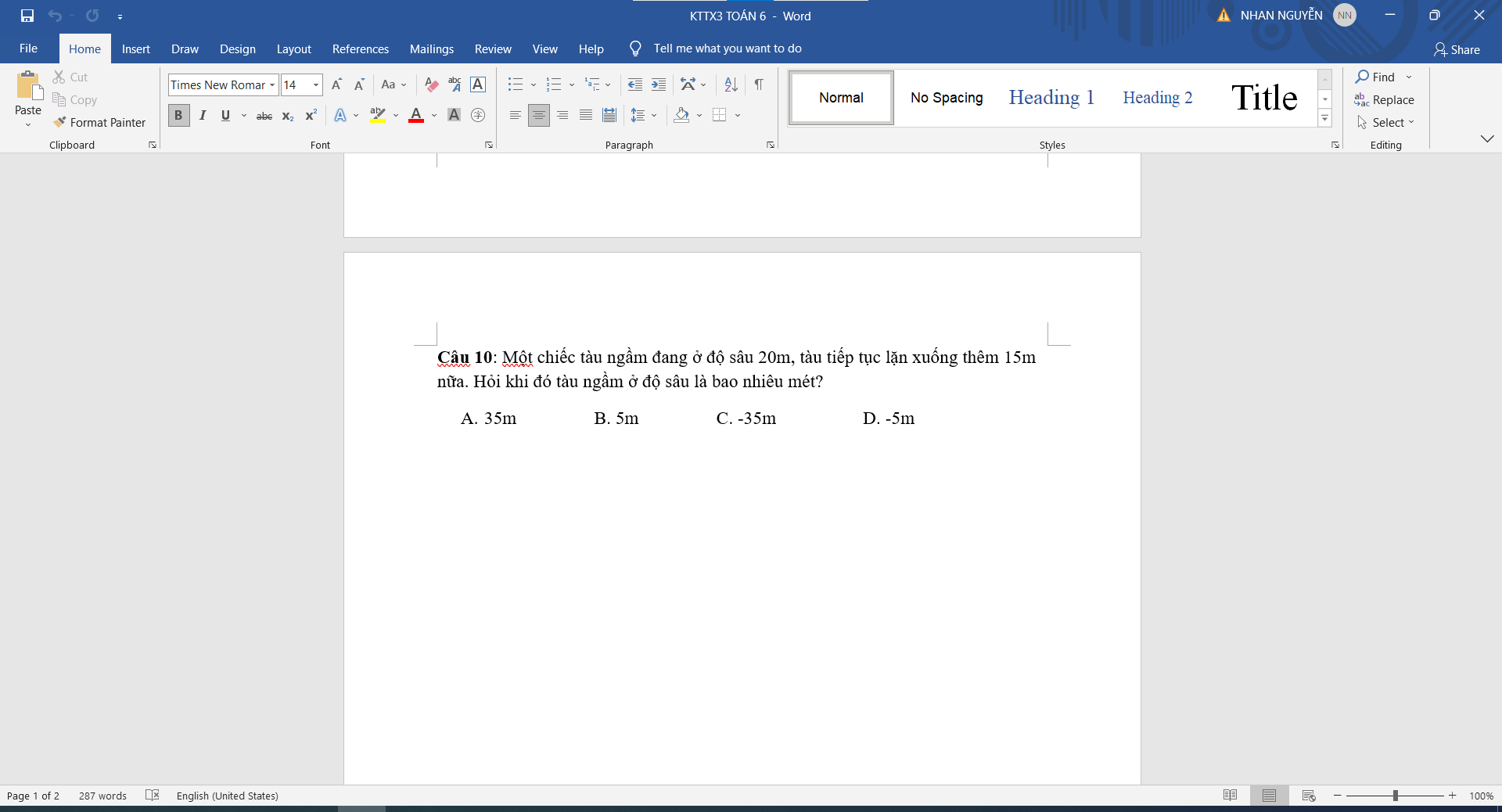The height and width of the screenshot is (812, 1502).
Task: Clear all formatting eraser icon
Action: click(x=431, y=84)
